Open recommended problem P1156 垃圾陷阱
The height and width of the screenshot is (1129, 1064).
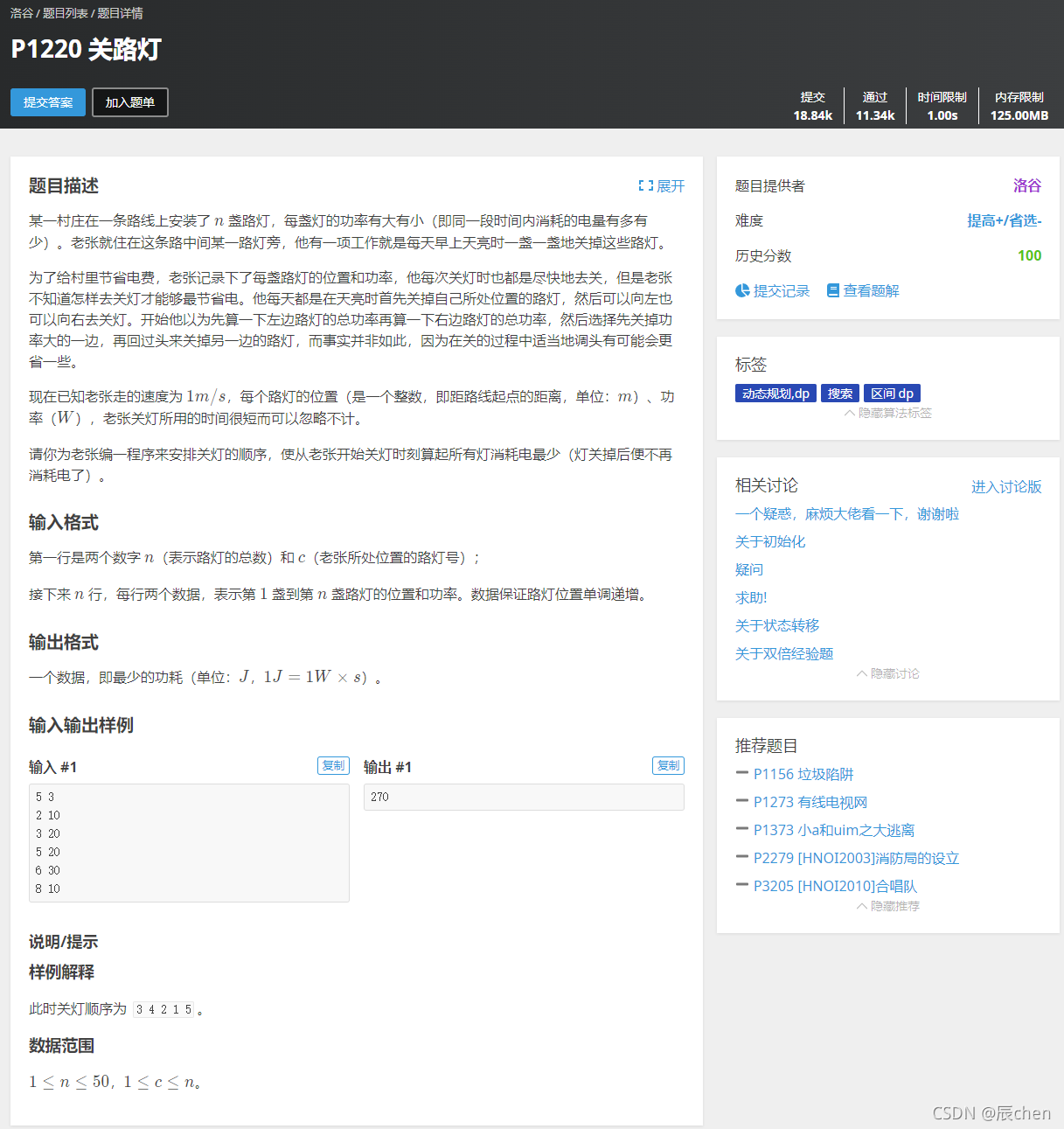[803, 774]
